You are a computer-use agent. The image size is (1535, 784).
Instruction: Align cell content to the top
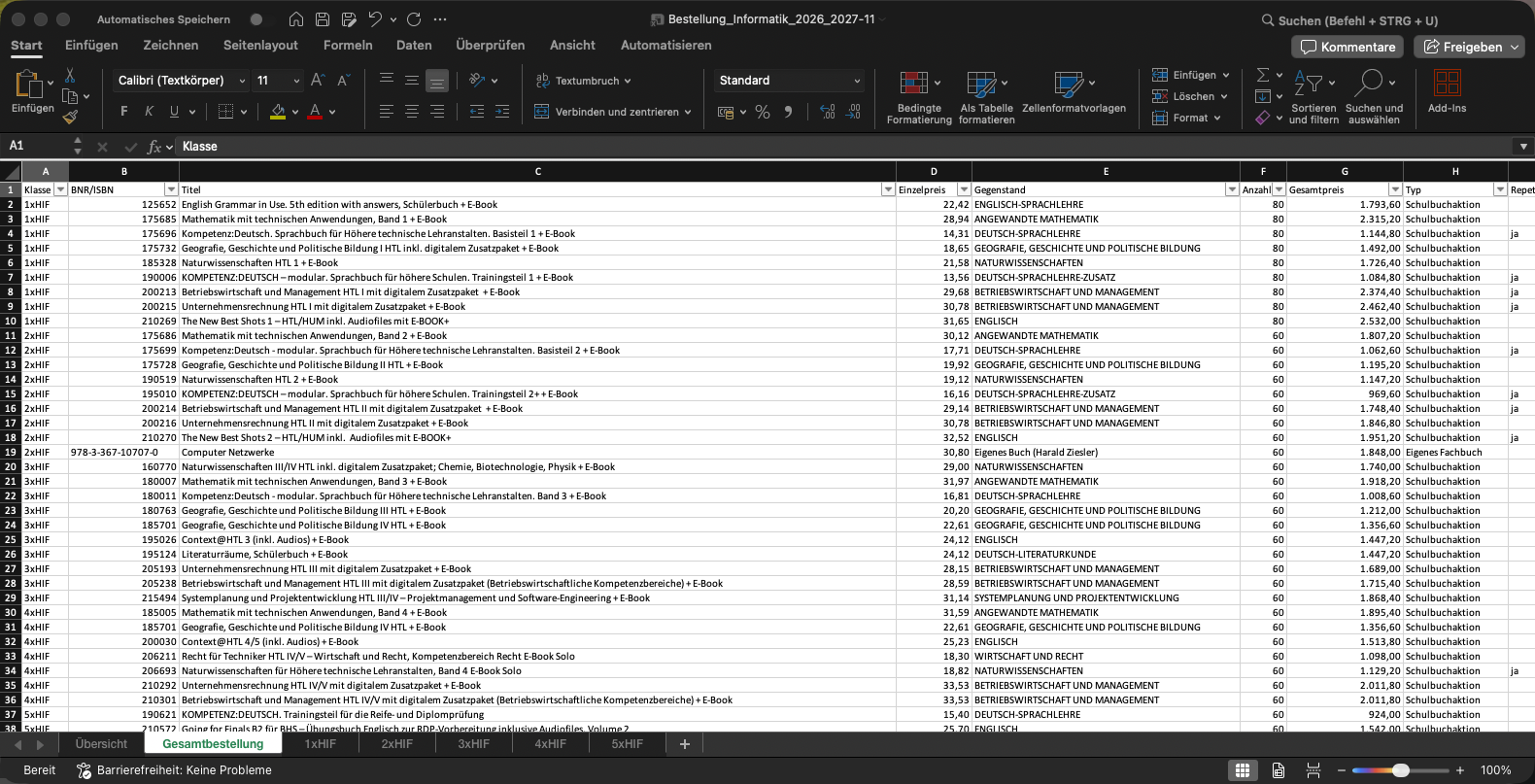(x=387, y=80)
